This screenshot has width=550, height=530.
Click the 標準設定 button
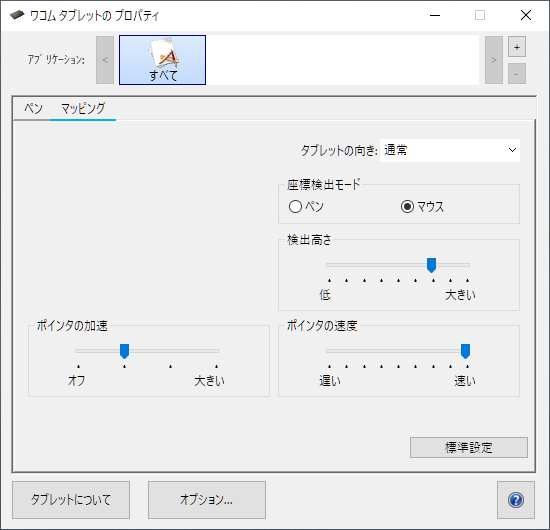pyautogui.click(x=469, y=447)
